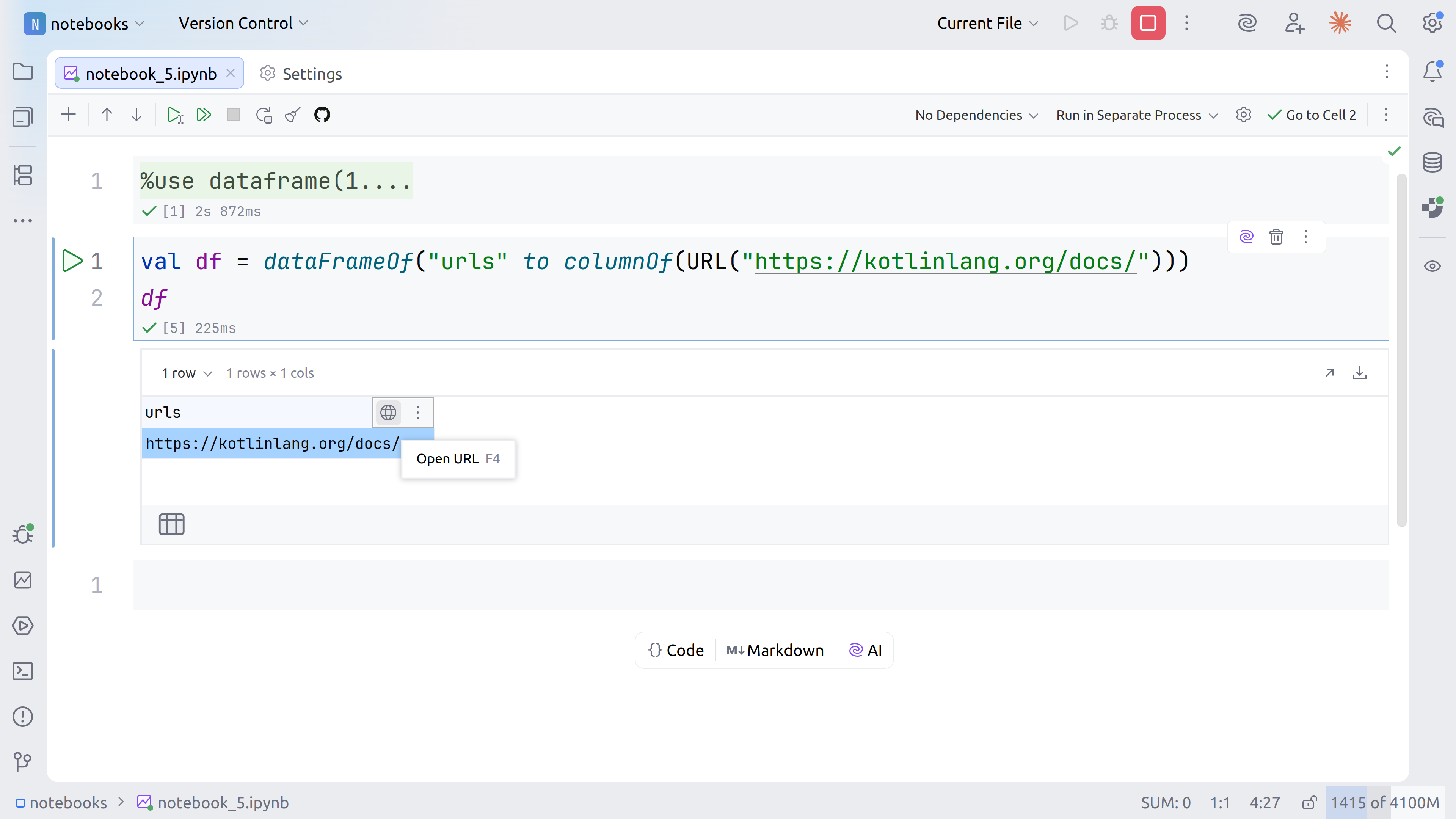Click the globe icon in urls header
This screenshot has height=819, width=1456.
[388, 413]
